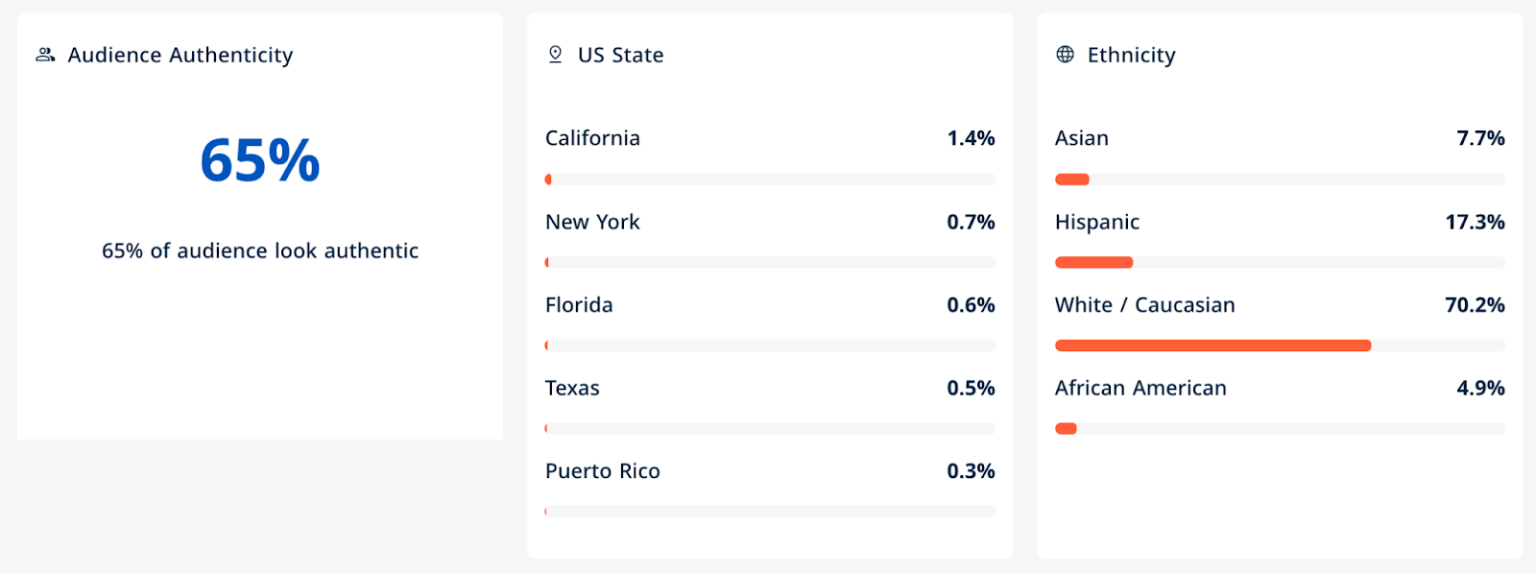Click the California progress bar
Screen dimensions: 1536x574
770,180
